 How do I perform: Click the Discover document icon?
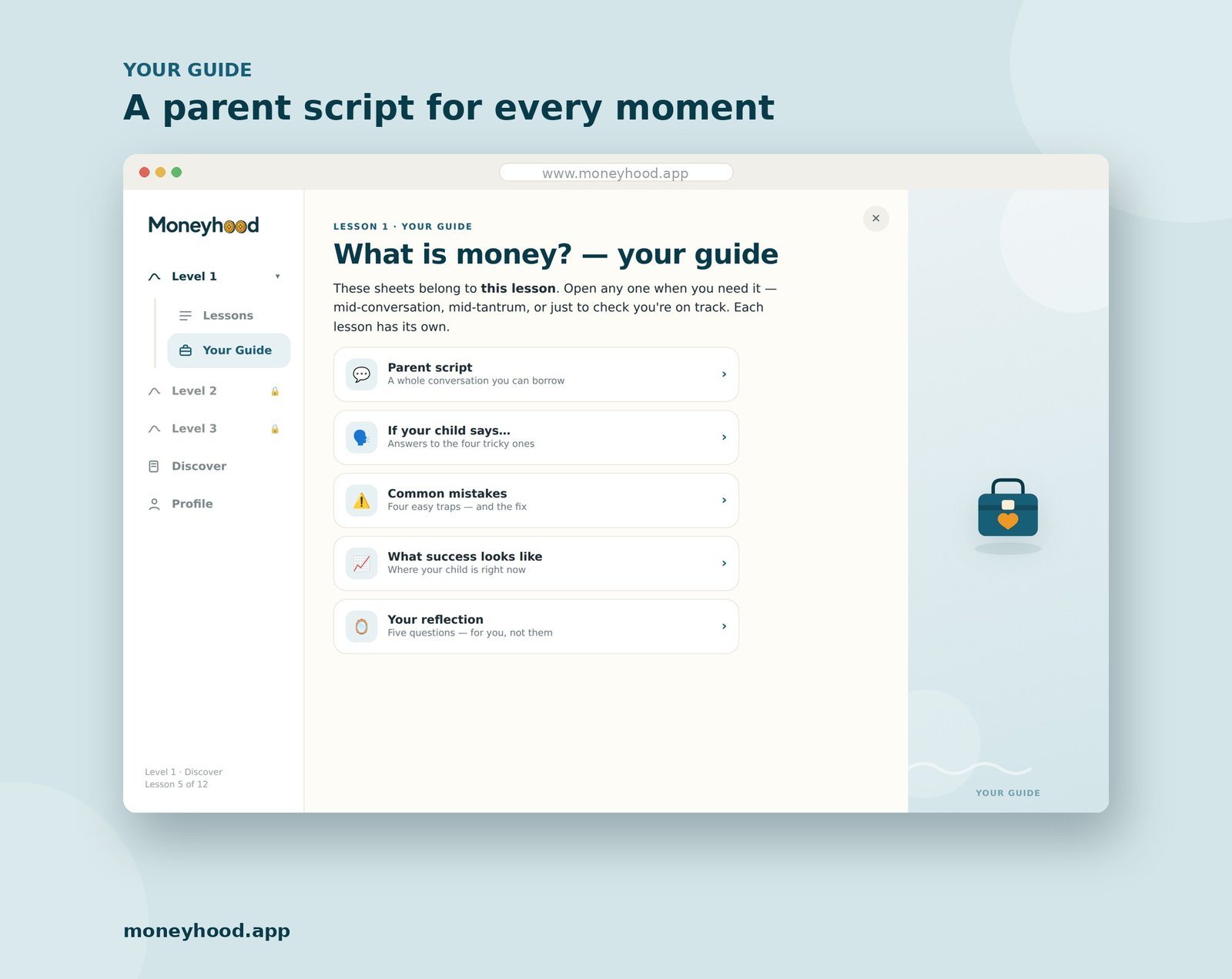coord(154,467)
